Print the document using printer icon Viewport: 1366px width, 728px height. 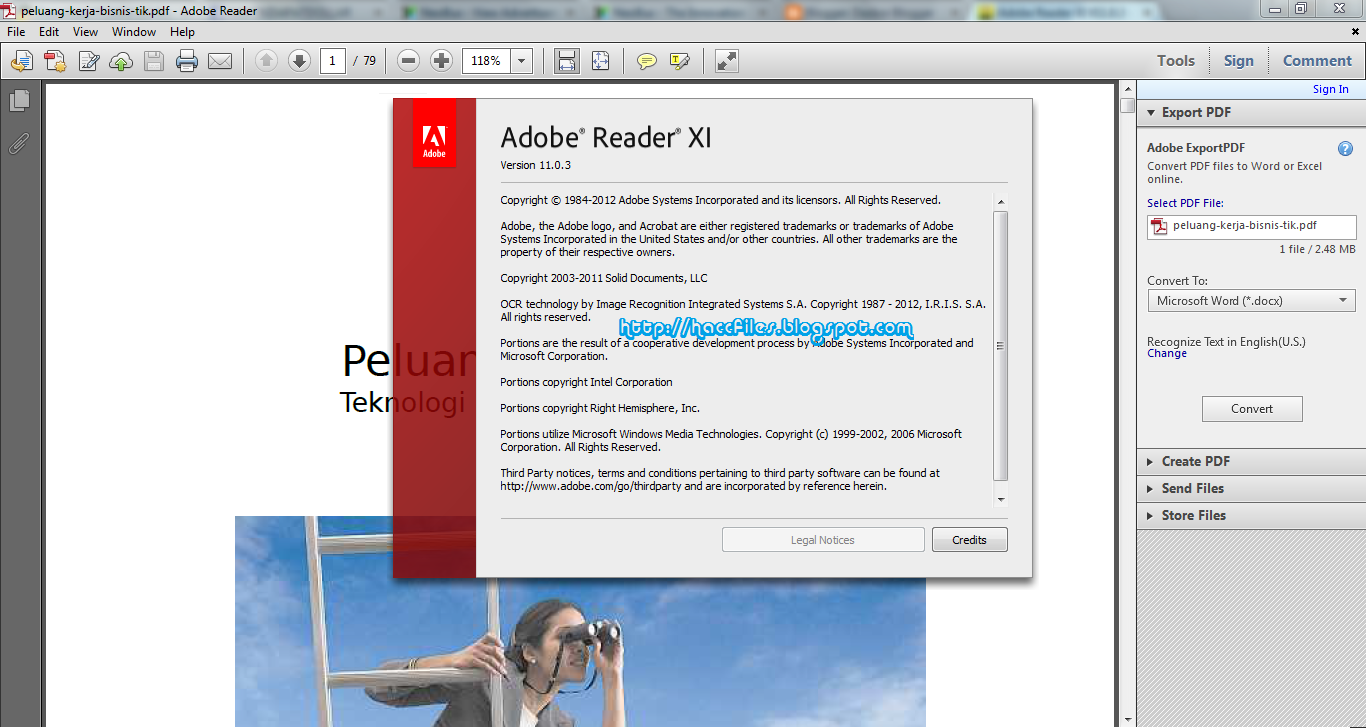(x=187, y=61)
